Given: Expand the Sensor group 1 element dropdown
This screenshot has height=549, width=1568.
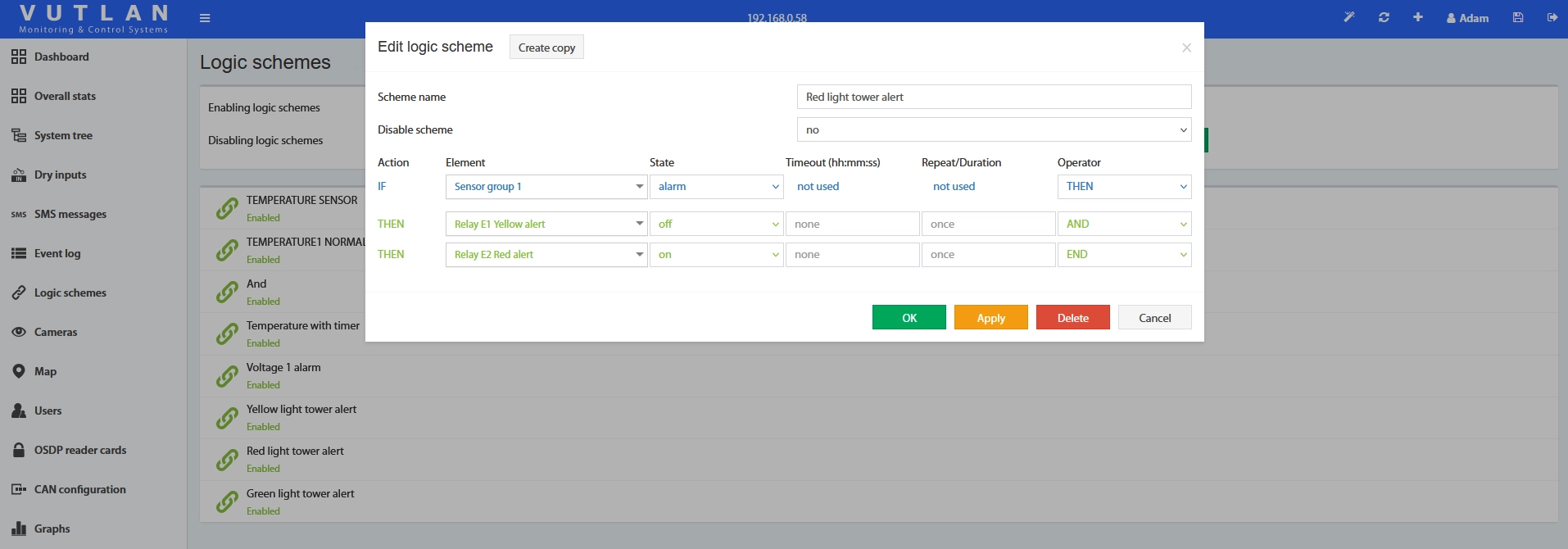Looking at the screenshot, I should [x=546, y=187].
